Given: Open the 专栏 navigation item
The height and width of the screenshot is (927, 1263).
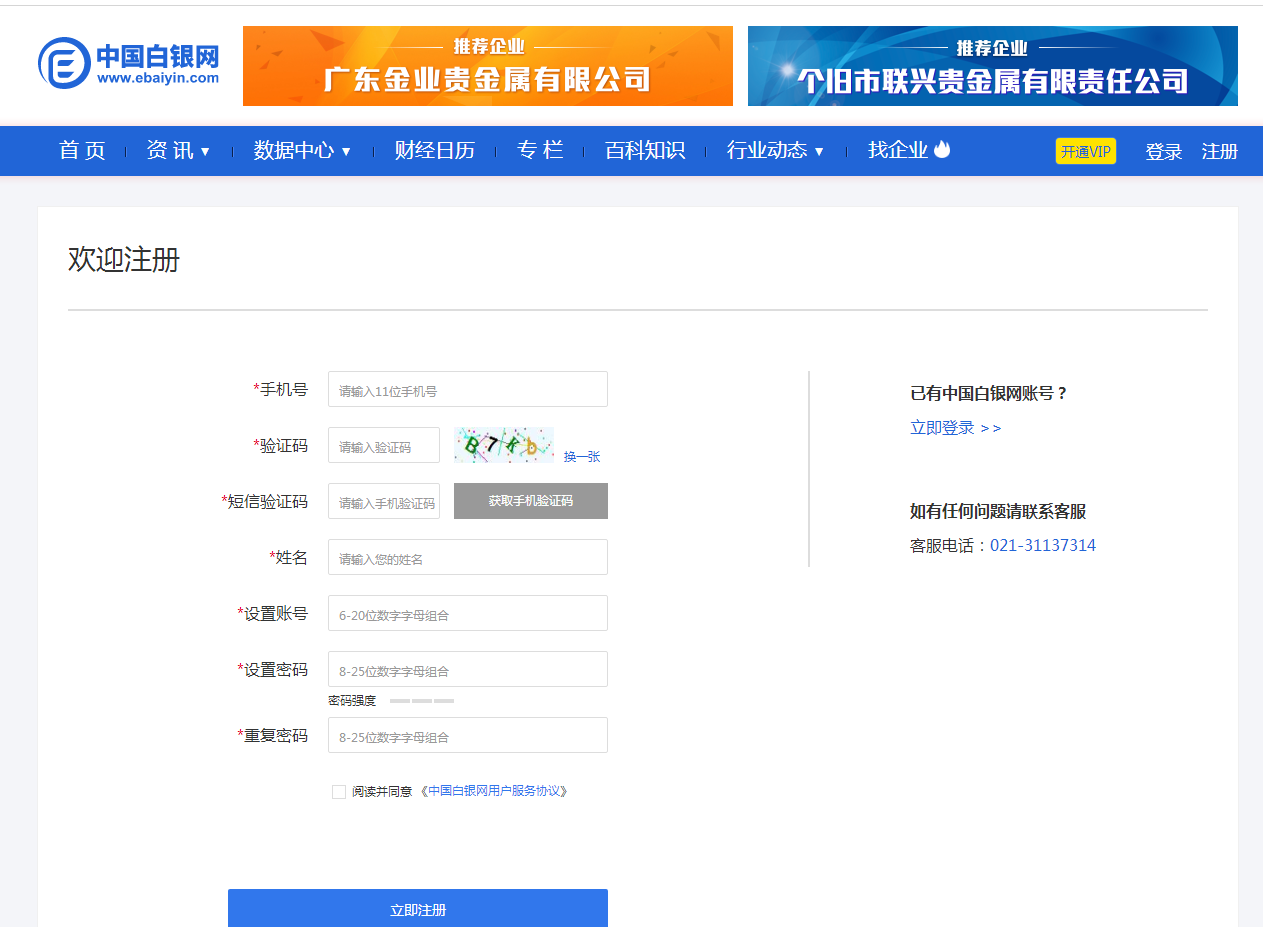Looking at the screenshot, I should click(540, 151).
